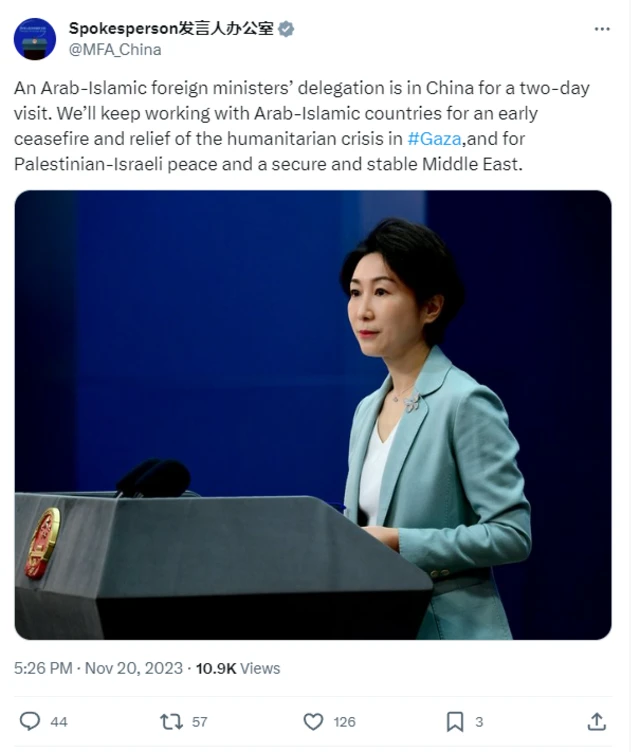Click the 3 bookmarks count
The height and width of the screenshot is (752, 640).
pyautogui.click(x=479, y=722)
